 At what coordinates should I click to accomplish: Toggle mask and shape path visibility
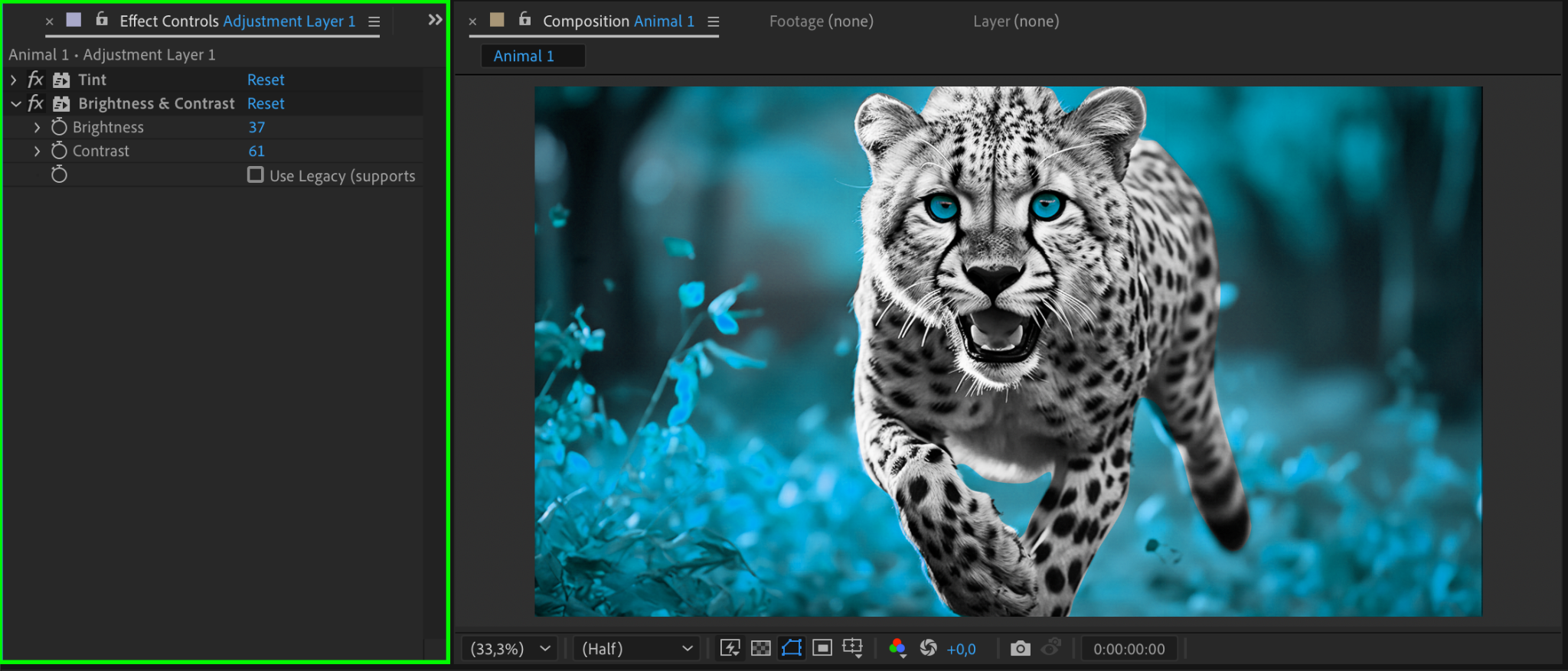792,648
